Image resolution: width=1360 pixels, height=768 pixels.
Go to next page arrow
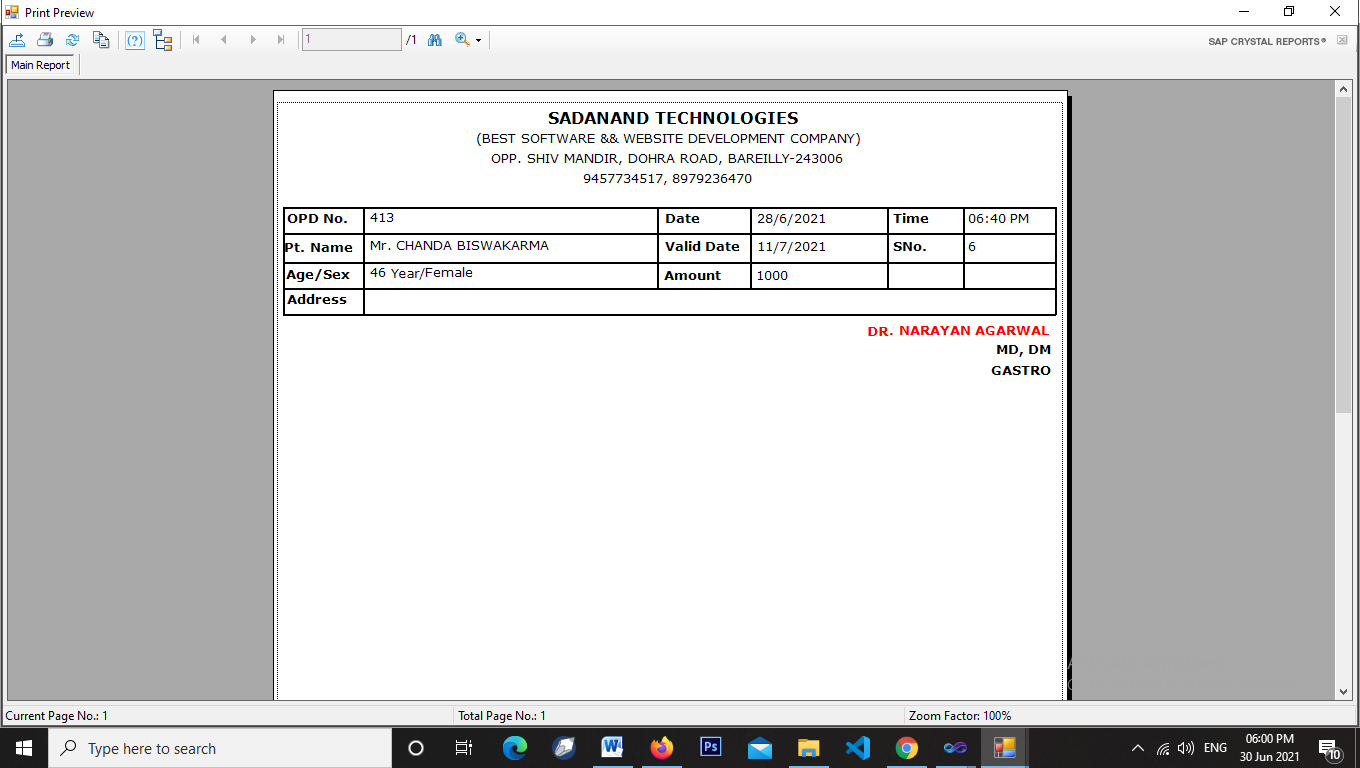click(x=253, y=40)
